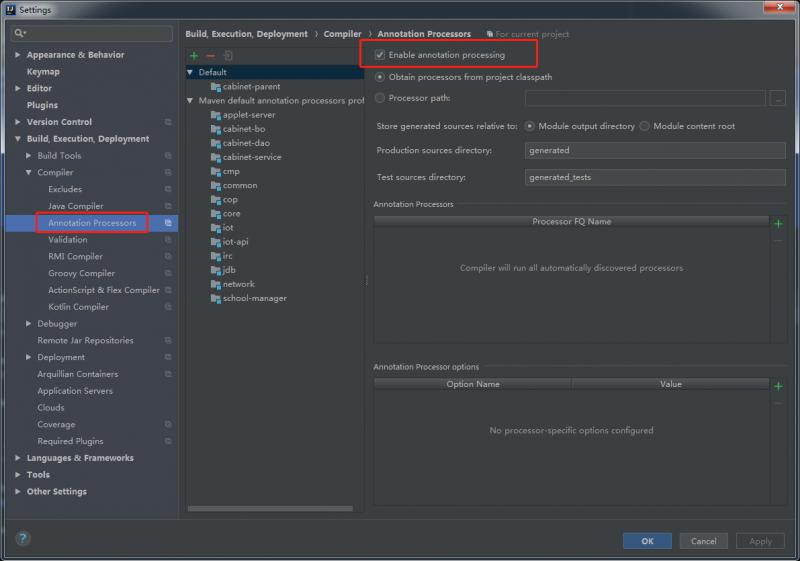Screen dimensions: 800x561
Task: Expand the Other Settings group
Action: (17, 492)
